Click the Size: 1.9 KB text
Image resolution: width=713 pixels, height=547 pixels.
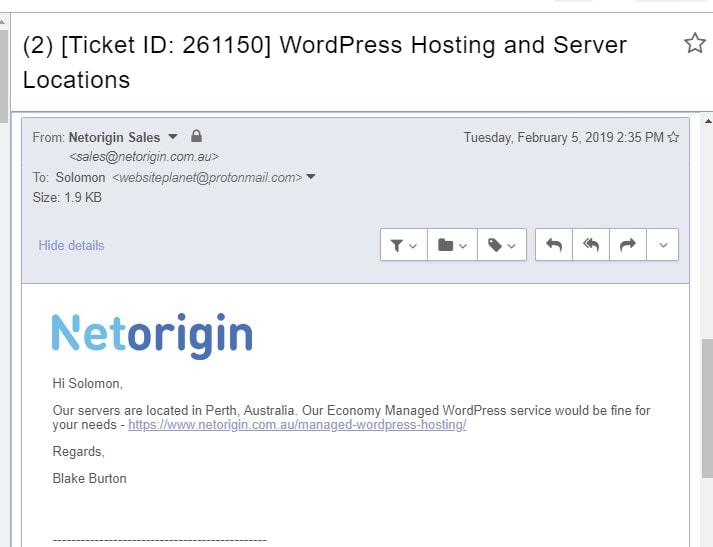coord(67,197)
